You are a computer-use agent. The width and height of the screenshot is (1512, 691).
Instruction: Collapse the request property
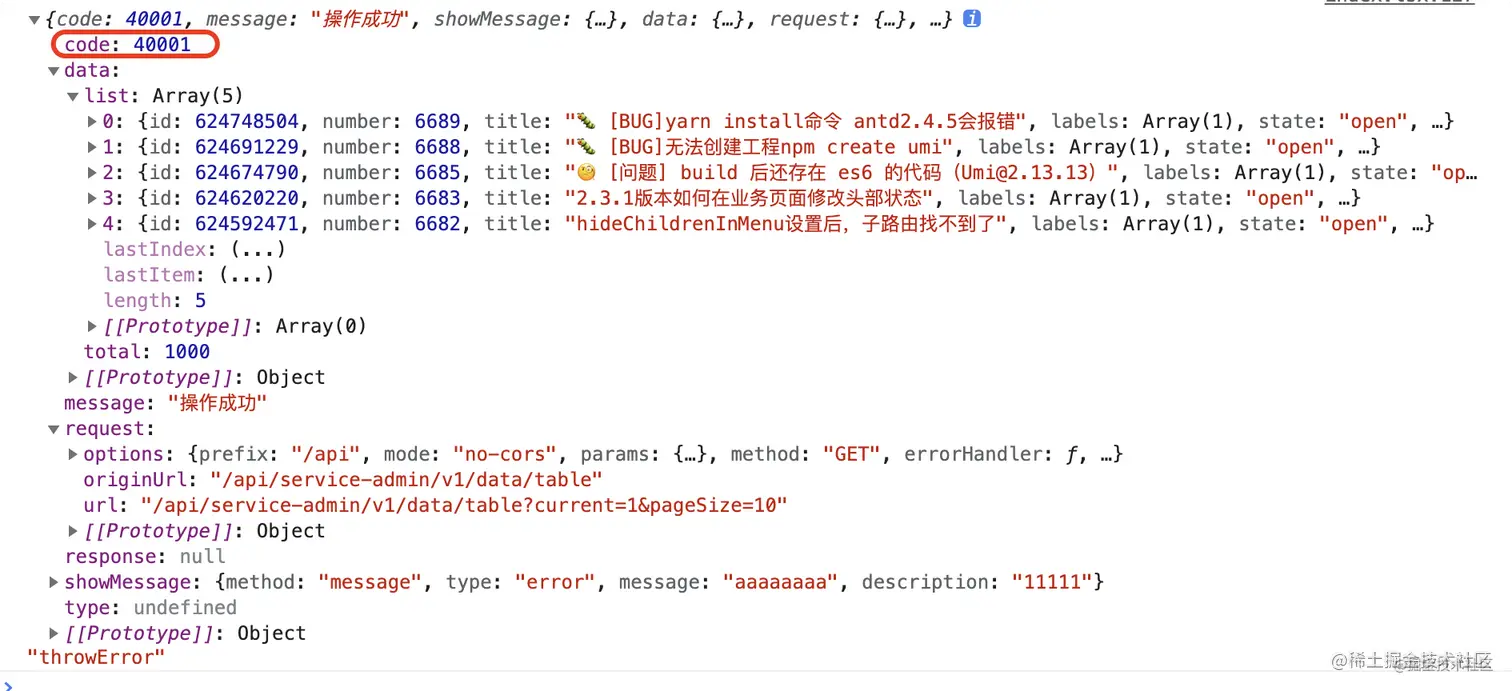point(54,429)
